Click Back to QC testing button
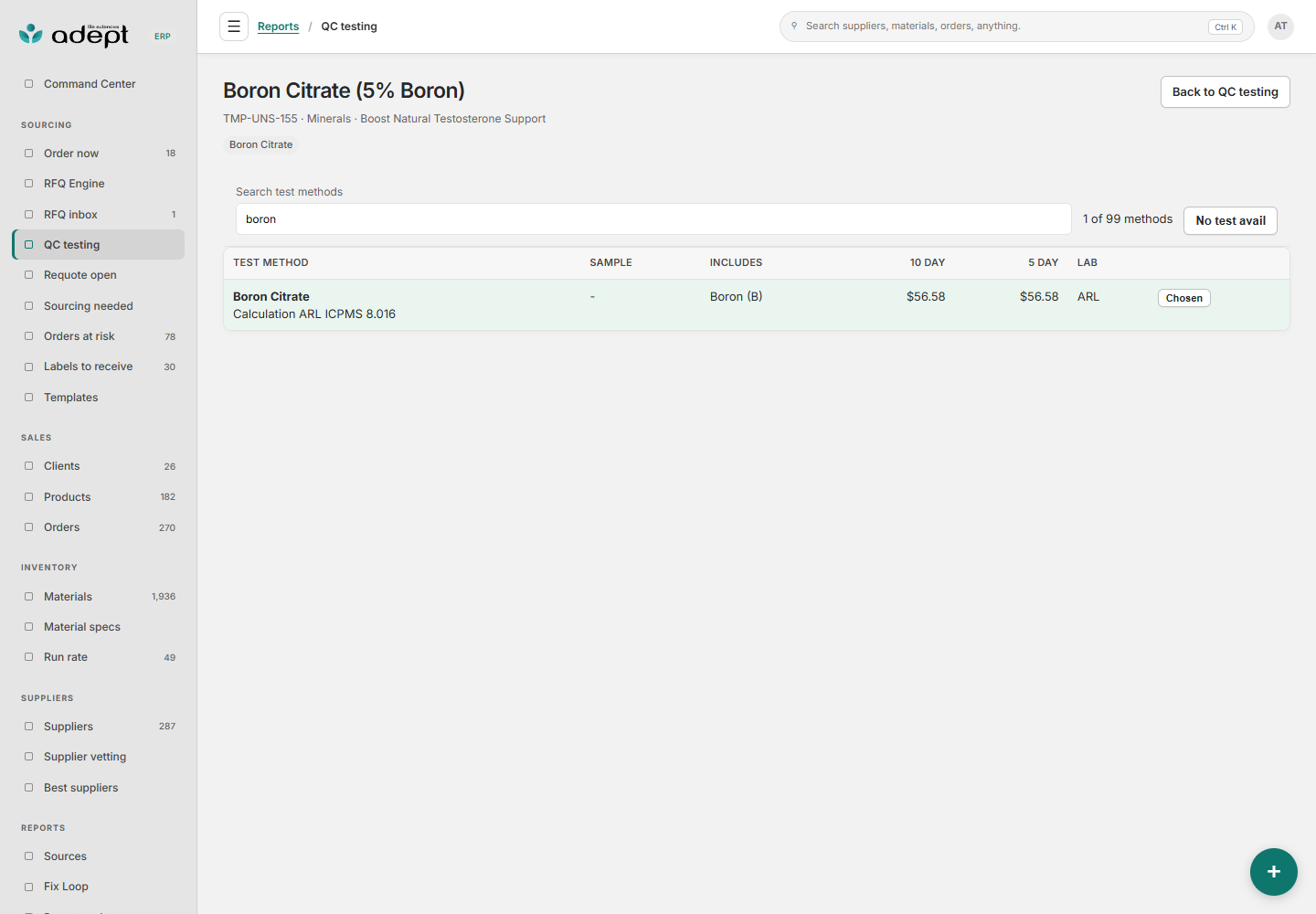1316x914 pixels. click(1225, 91)
